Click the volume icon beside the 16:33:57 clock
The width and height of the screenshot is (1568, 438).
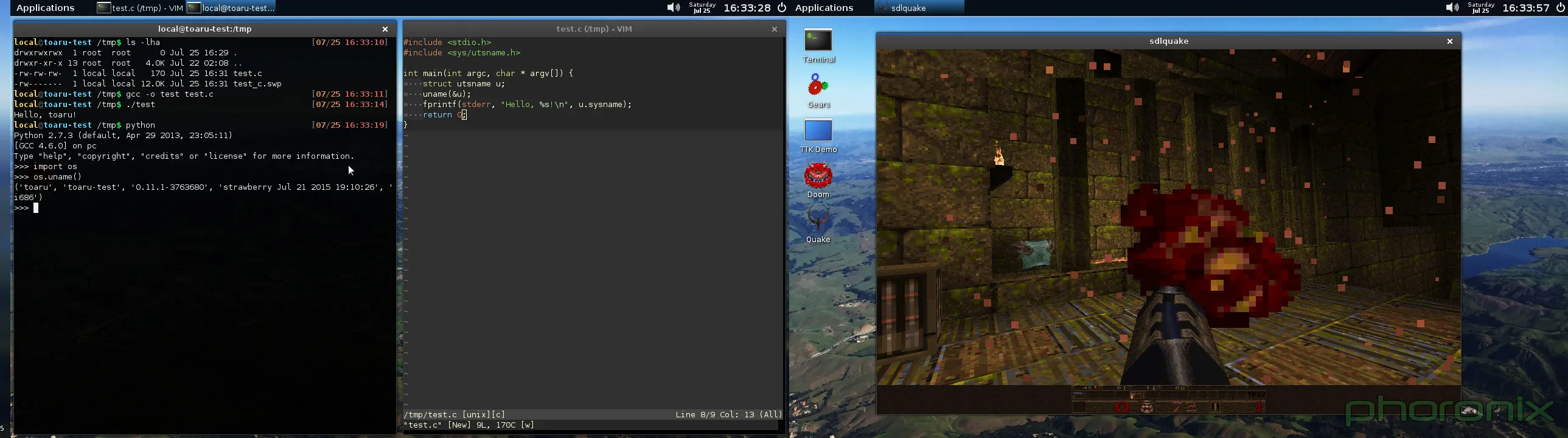click(1452, 8)
